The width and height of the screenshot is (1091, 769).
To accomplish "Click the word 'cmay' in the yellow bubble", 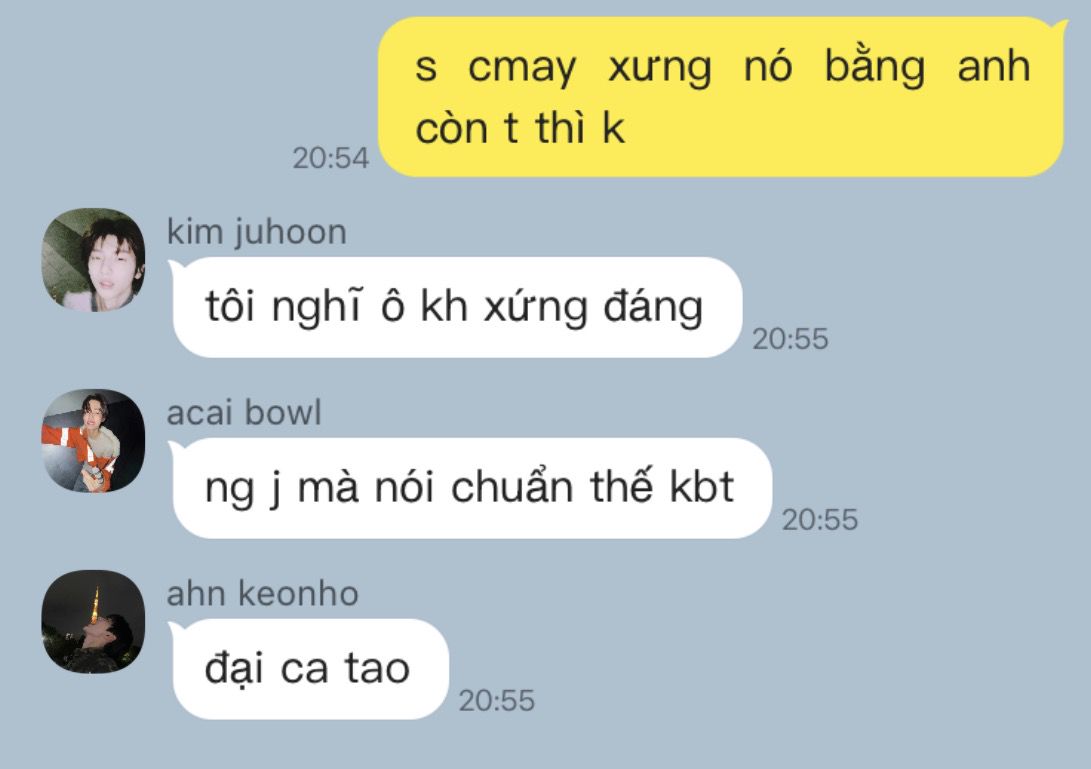I will coord(522,68).
